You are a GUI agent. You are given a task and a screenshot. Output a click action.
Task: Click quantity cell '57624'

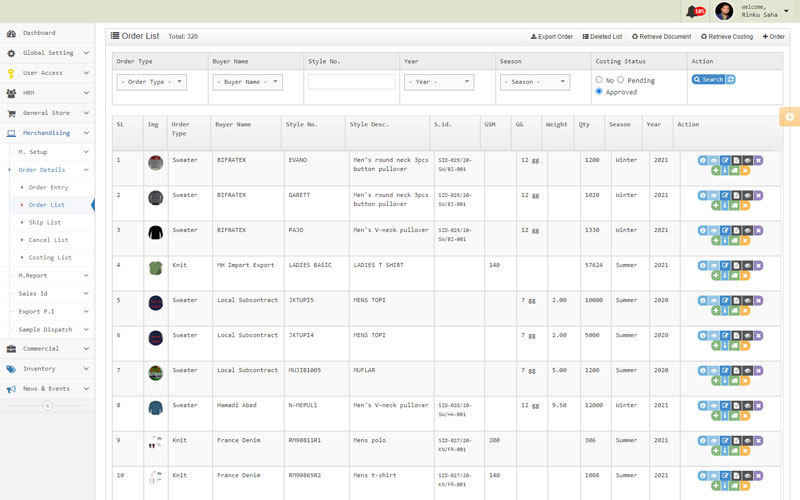[593, 265]
